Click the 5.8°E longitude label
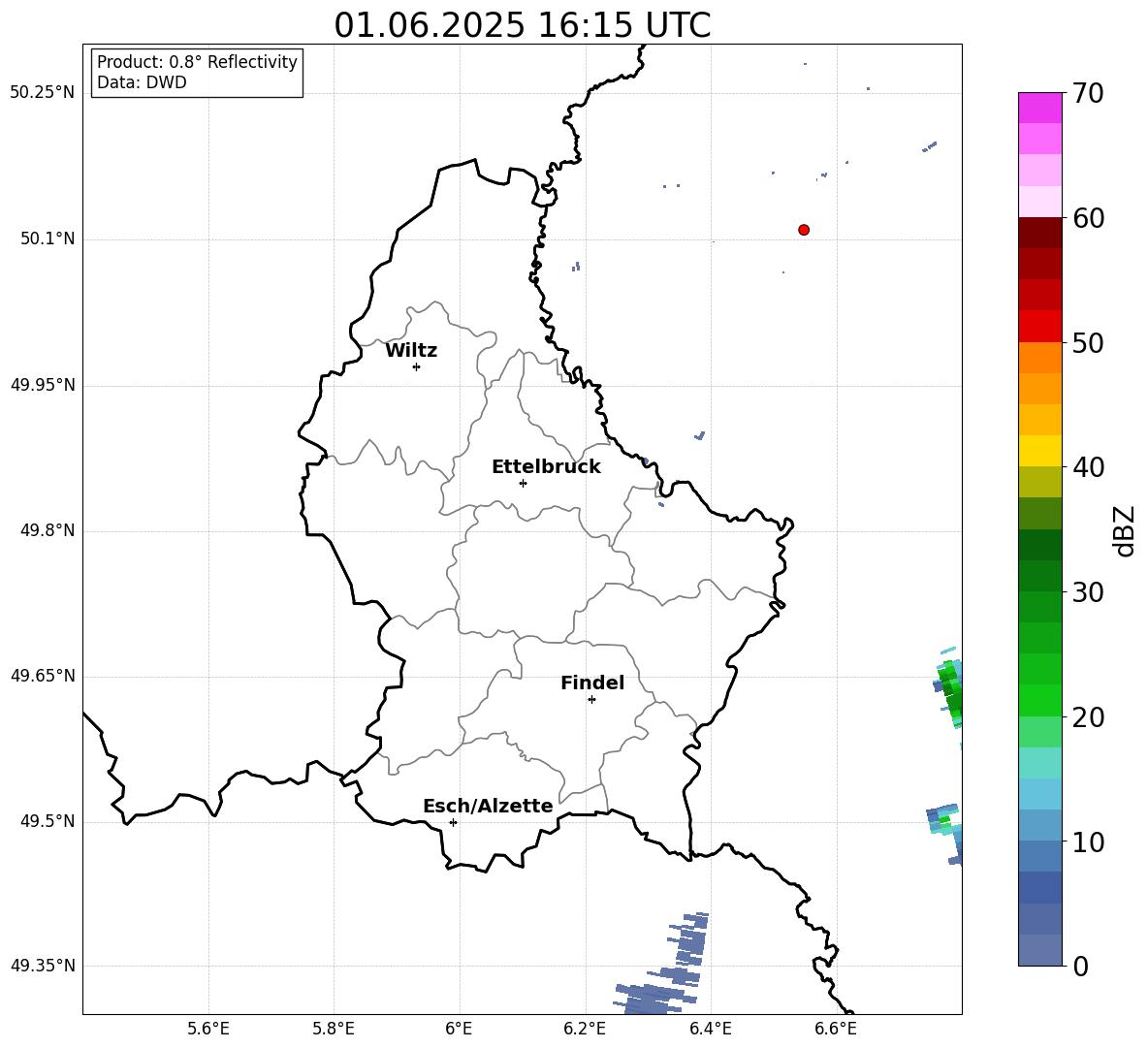The image size is (1148, 1048). [x=334, y=1029]
